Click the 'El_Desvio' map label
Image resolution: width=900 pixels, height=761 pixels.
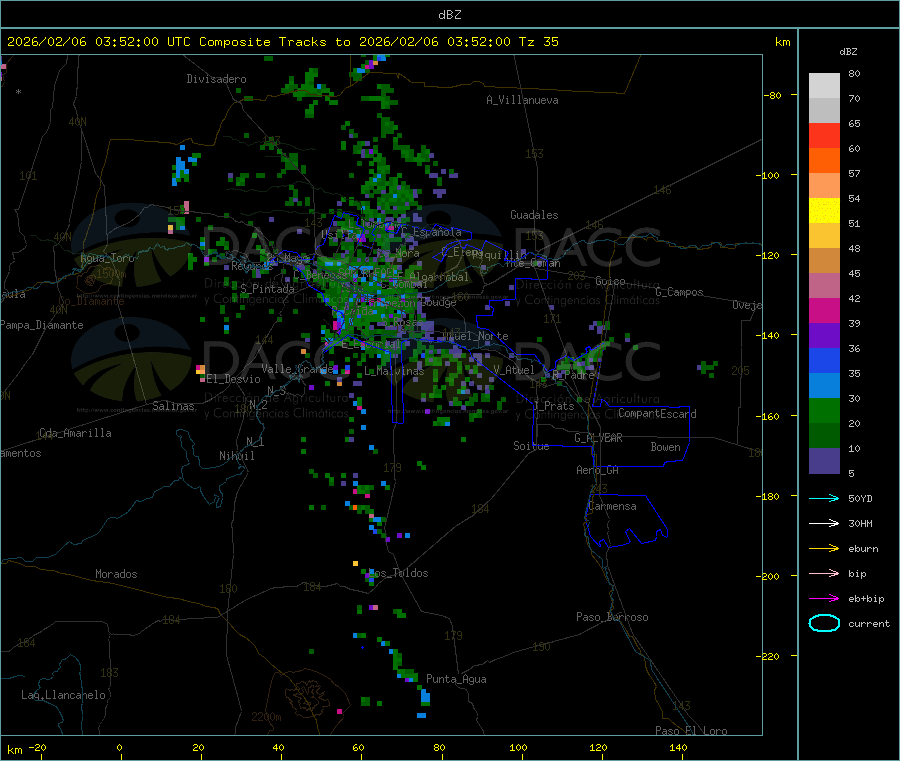click(234, 379)
